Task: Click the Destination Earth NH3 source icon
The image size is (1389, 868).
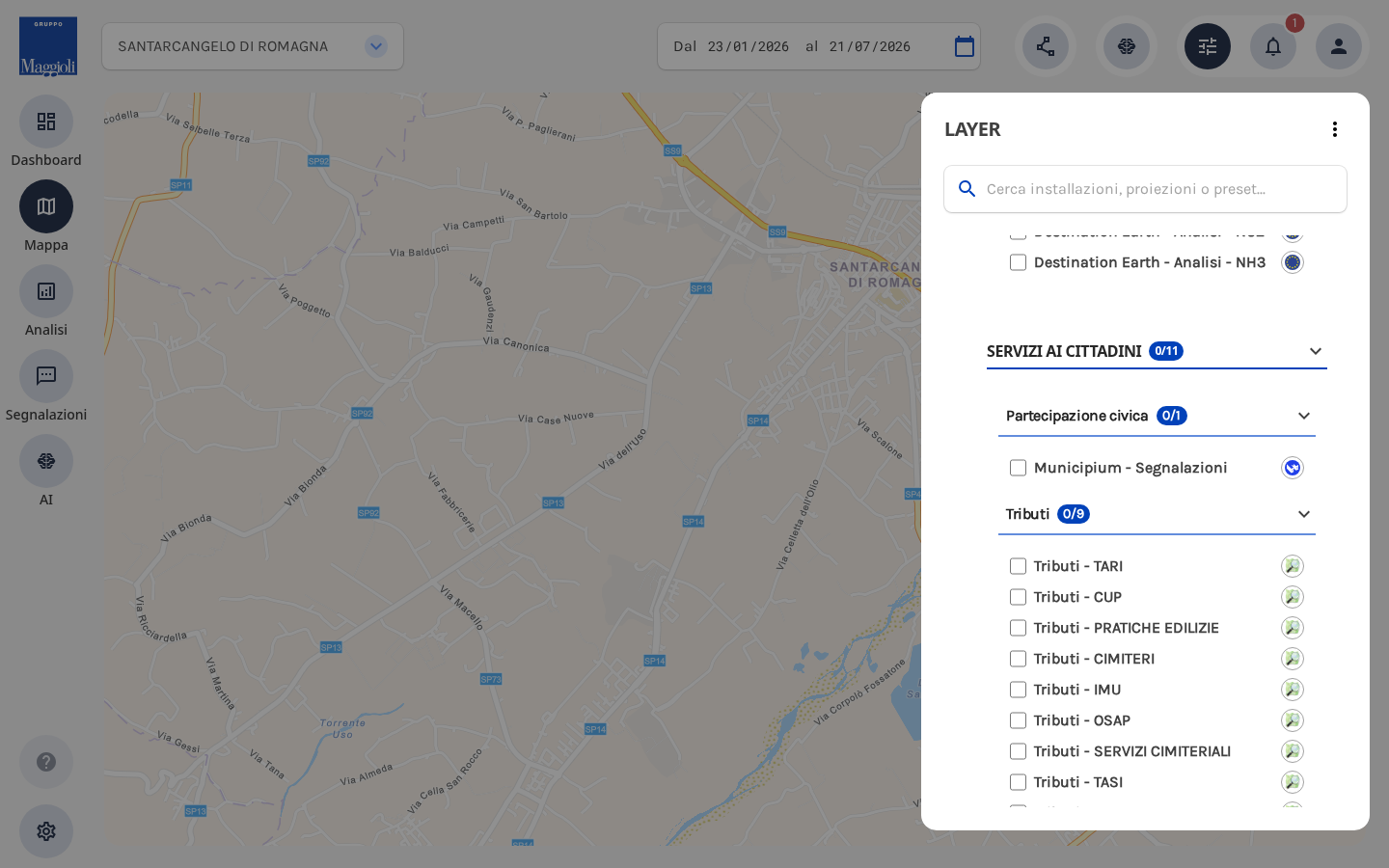Action: (1293, 262)
